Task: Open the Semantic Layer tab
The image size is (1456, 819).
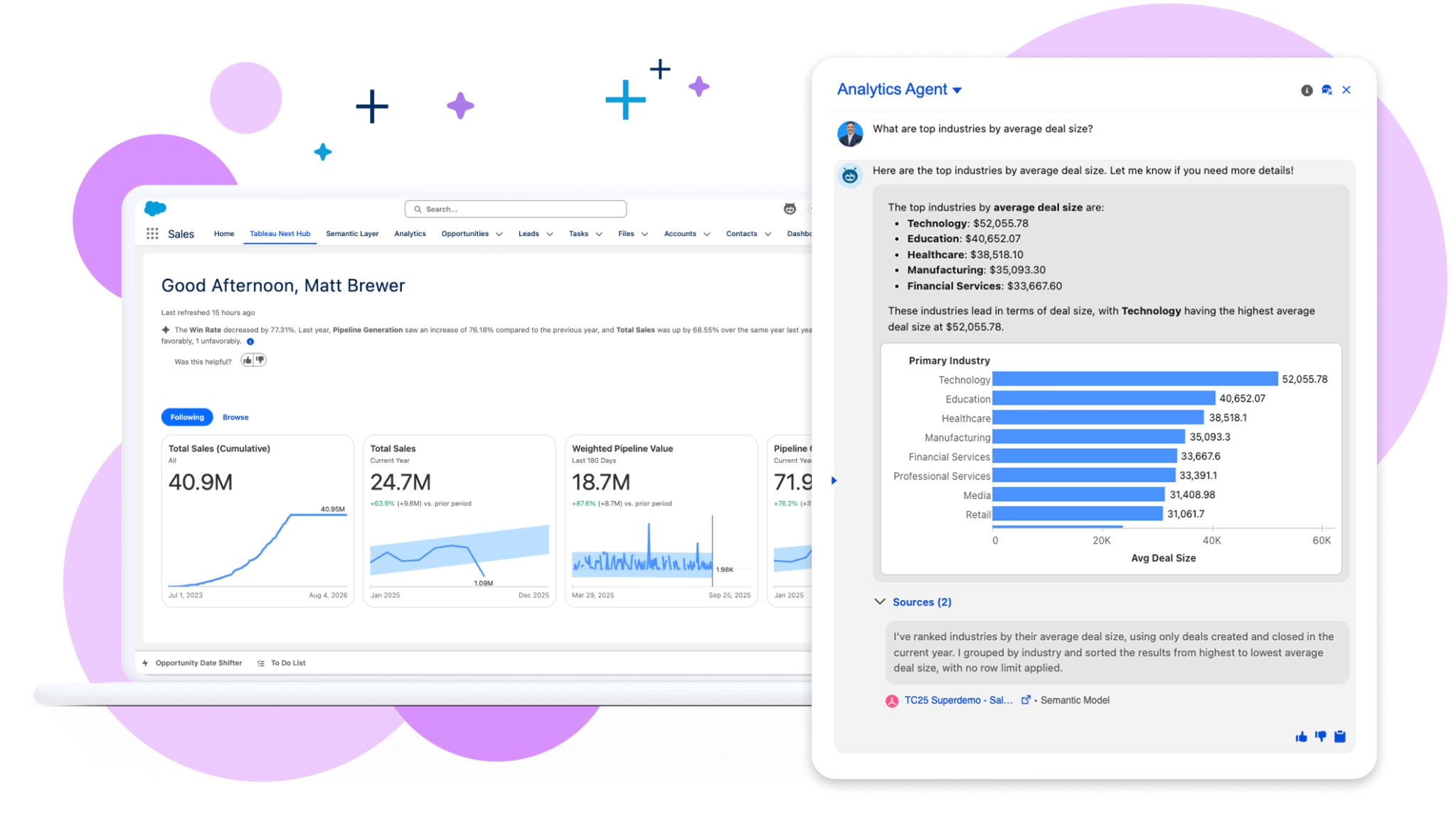Action: coord(352,234)
